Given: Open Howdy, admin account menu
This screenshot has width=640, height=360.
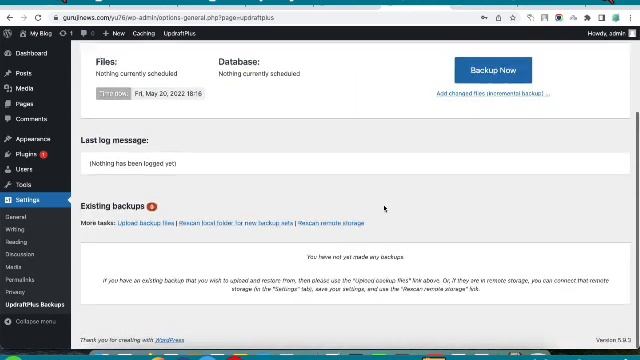Looking at the screenshot, I should click(611, 33).
